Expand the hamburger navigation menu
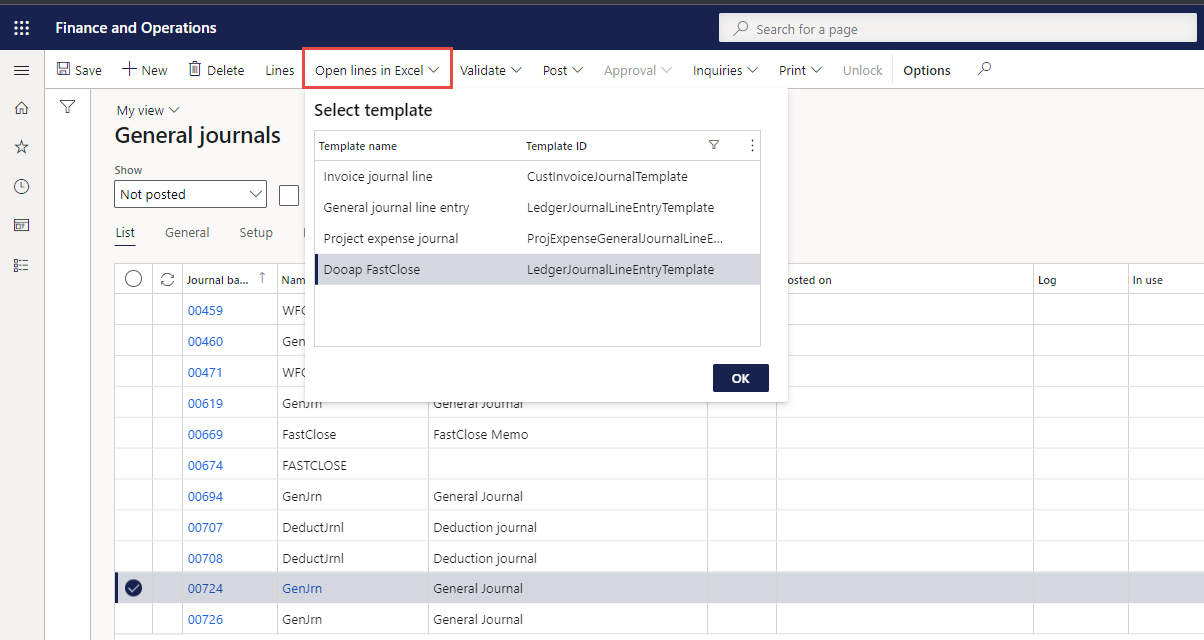The height and width of the screenshot is (640, 1204). (21, 70)
